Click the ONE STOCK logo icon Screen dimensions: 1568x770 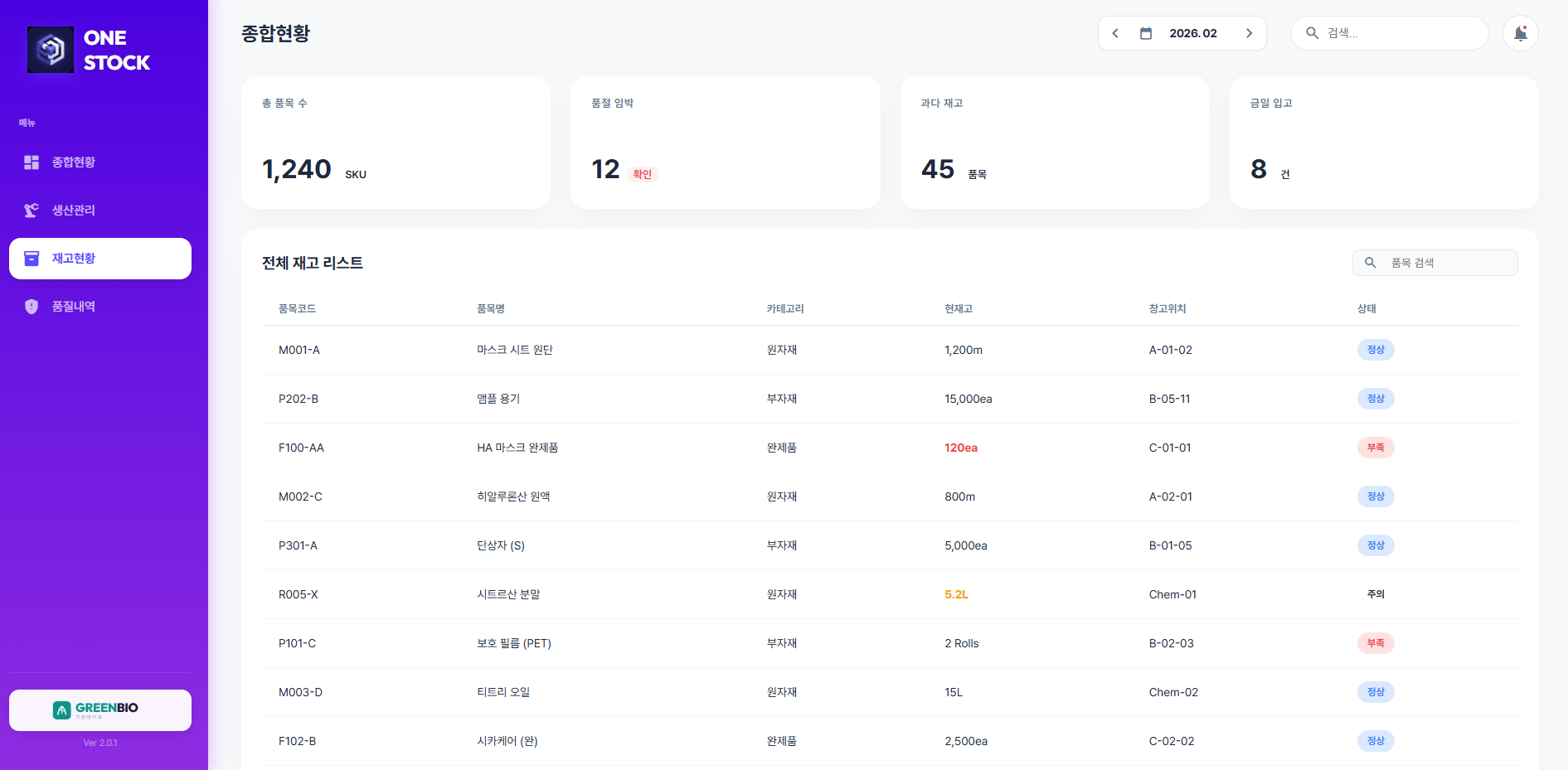click(51, 50)
